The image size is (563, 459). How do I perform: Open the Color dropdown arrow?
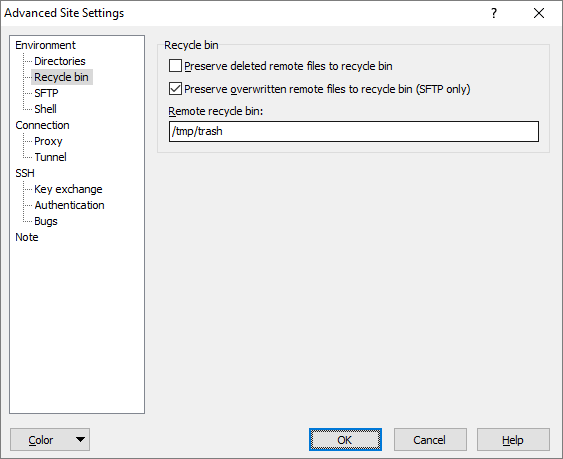[x=80, y=439]
